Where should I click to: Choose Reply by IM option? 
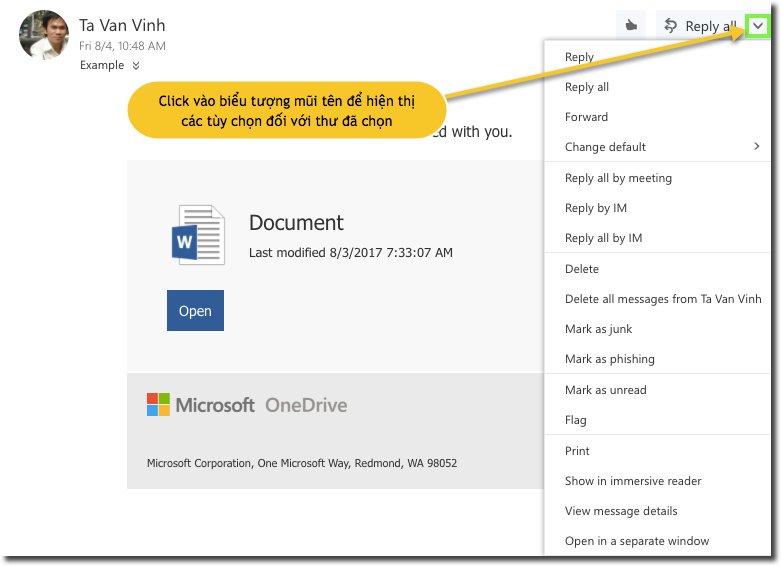[x=596, y=208]
